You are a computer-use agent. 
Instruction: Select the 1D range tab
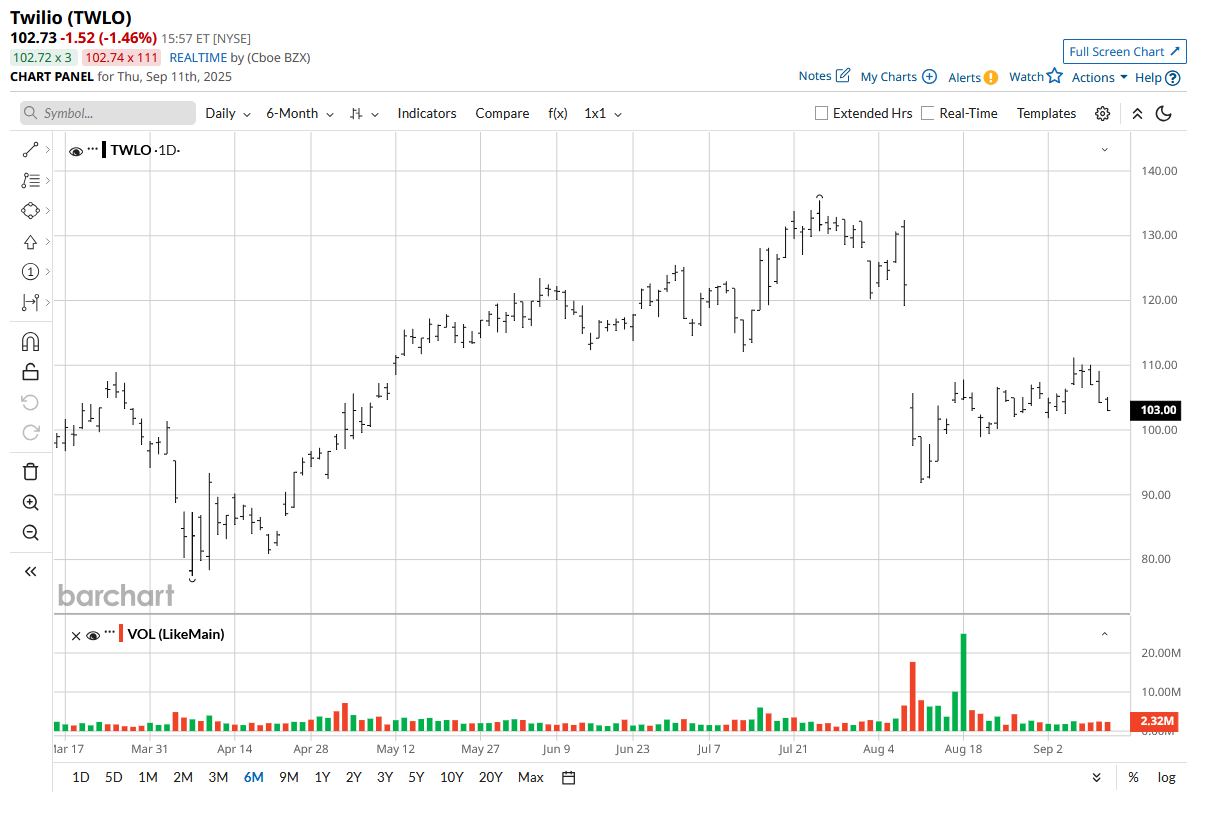[x=81, y=777]
